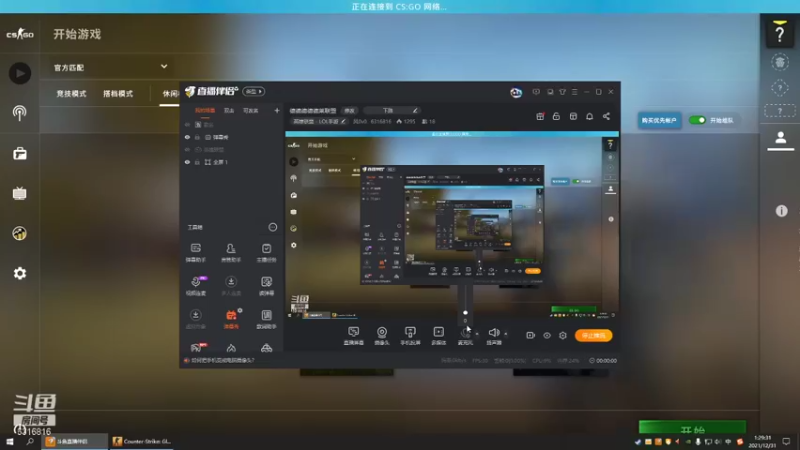Open the CS:GO stats gauge icon
This screenshot has width=800, height=450.
[20, 233]
